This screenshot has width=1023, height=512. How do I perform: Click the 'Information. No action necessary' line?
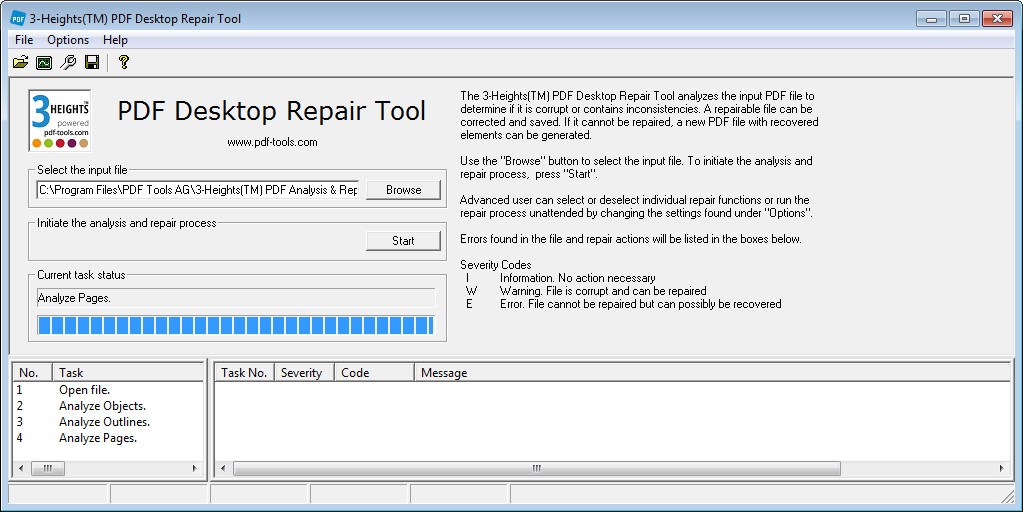[577, 278]
